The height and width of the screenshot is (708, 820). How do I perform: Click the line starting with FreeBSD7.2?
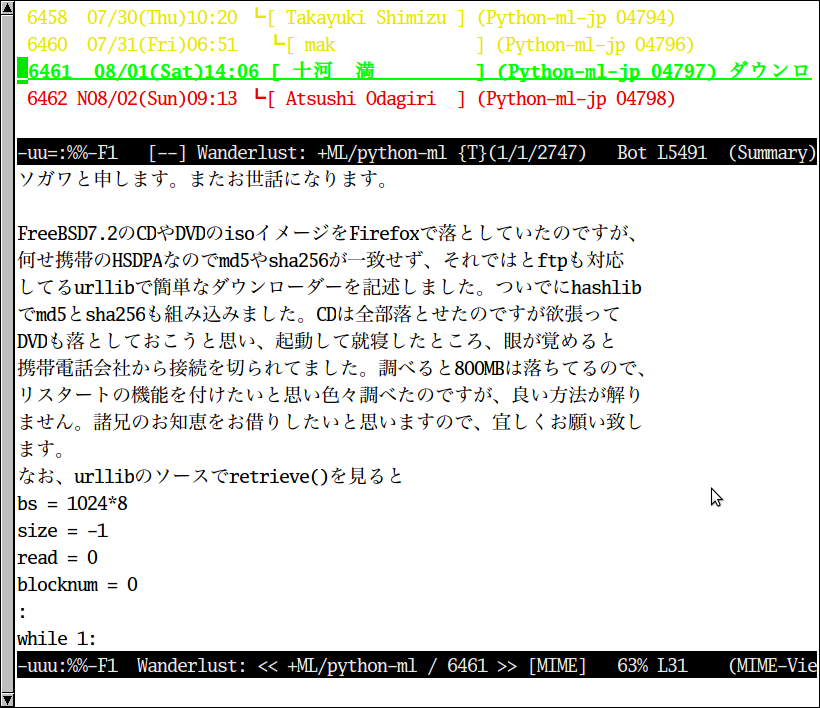pyautogui.click(x=327, y=233)
